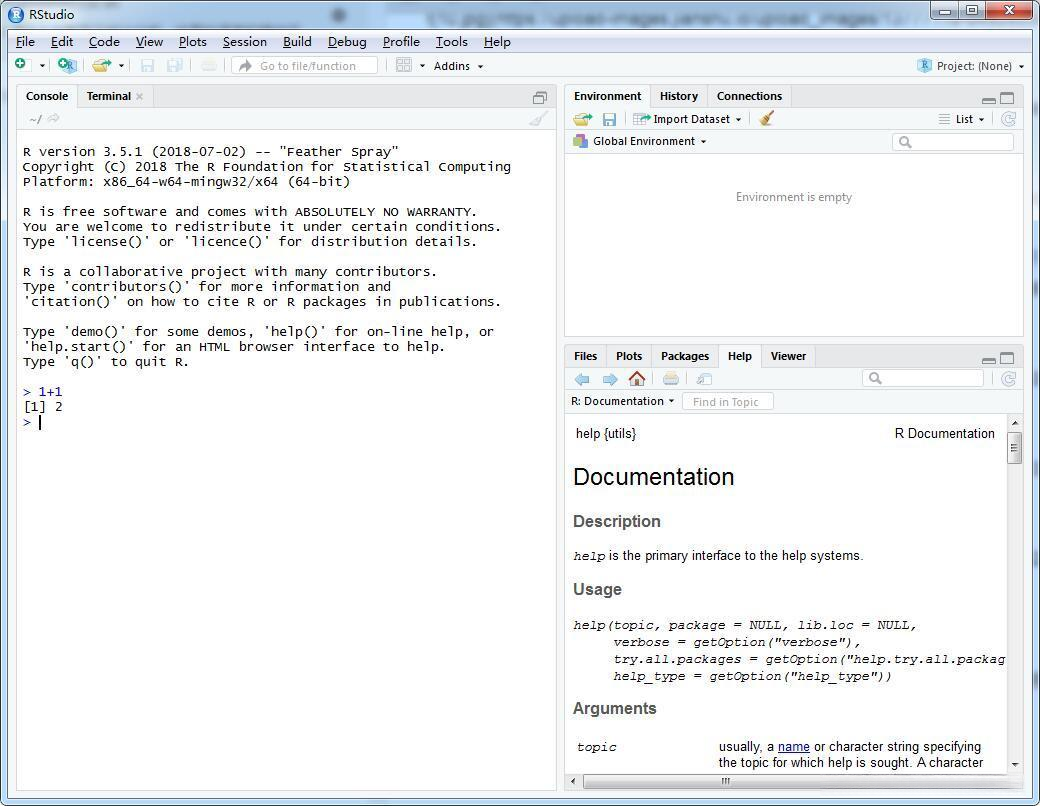
Task: Click the Save icon in main toolbar
Action: (x=147, y=65)
